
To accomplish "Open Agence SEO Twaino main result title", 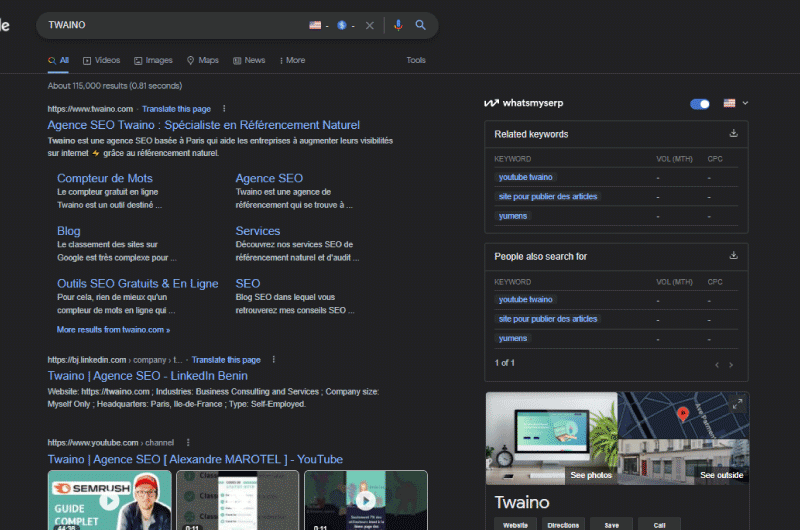I will click(x=204, y=125).
